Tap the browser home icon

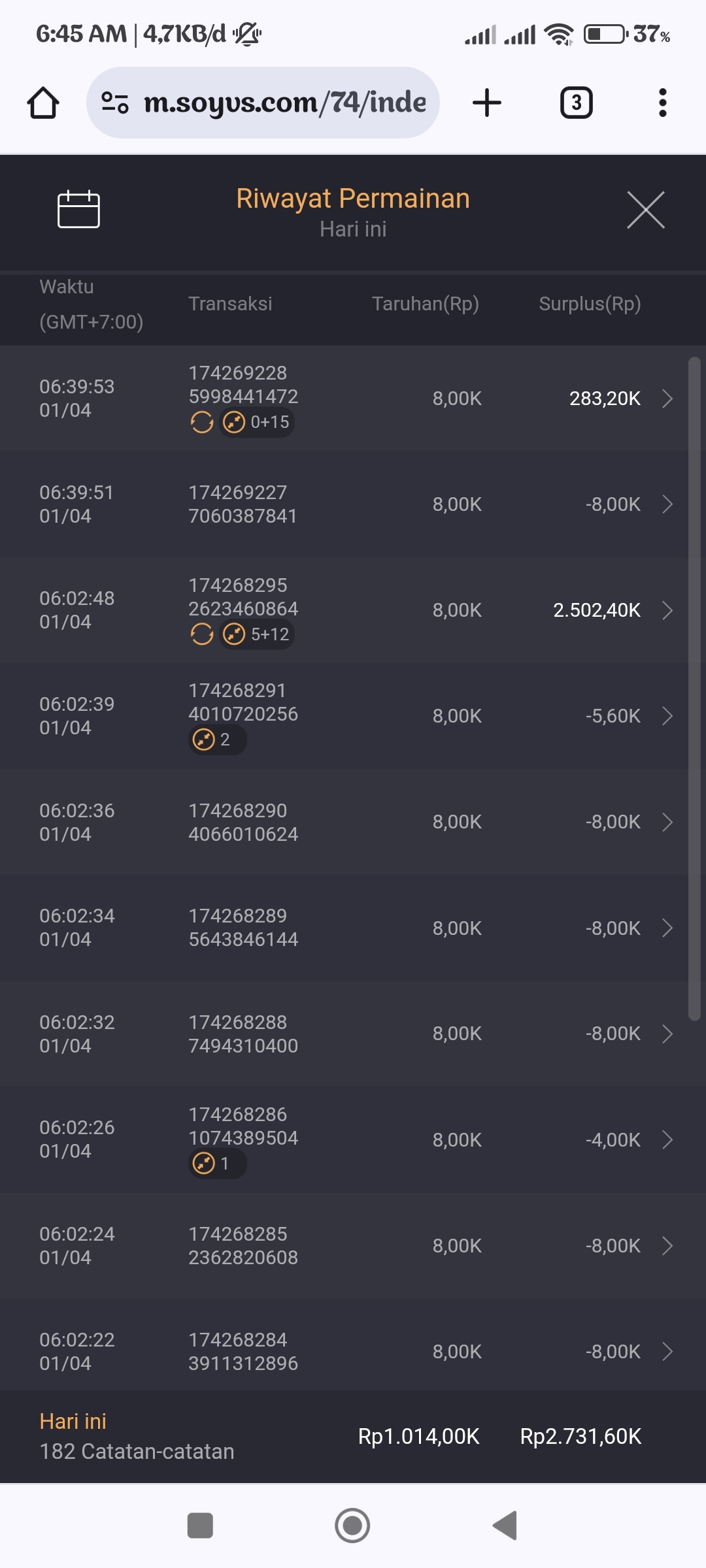[43, 103]
